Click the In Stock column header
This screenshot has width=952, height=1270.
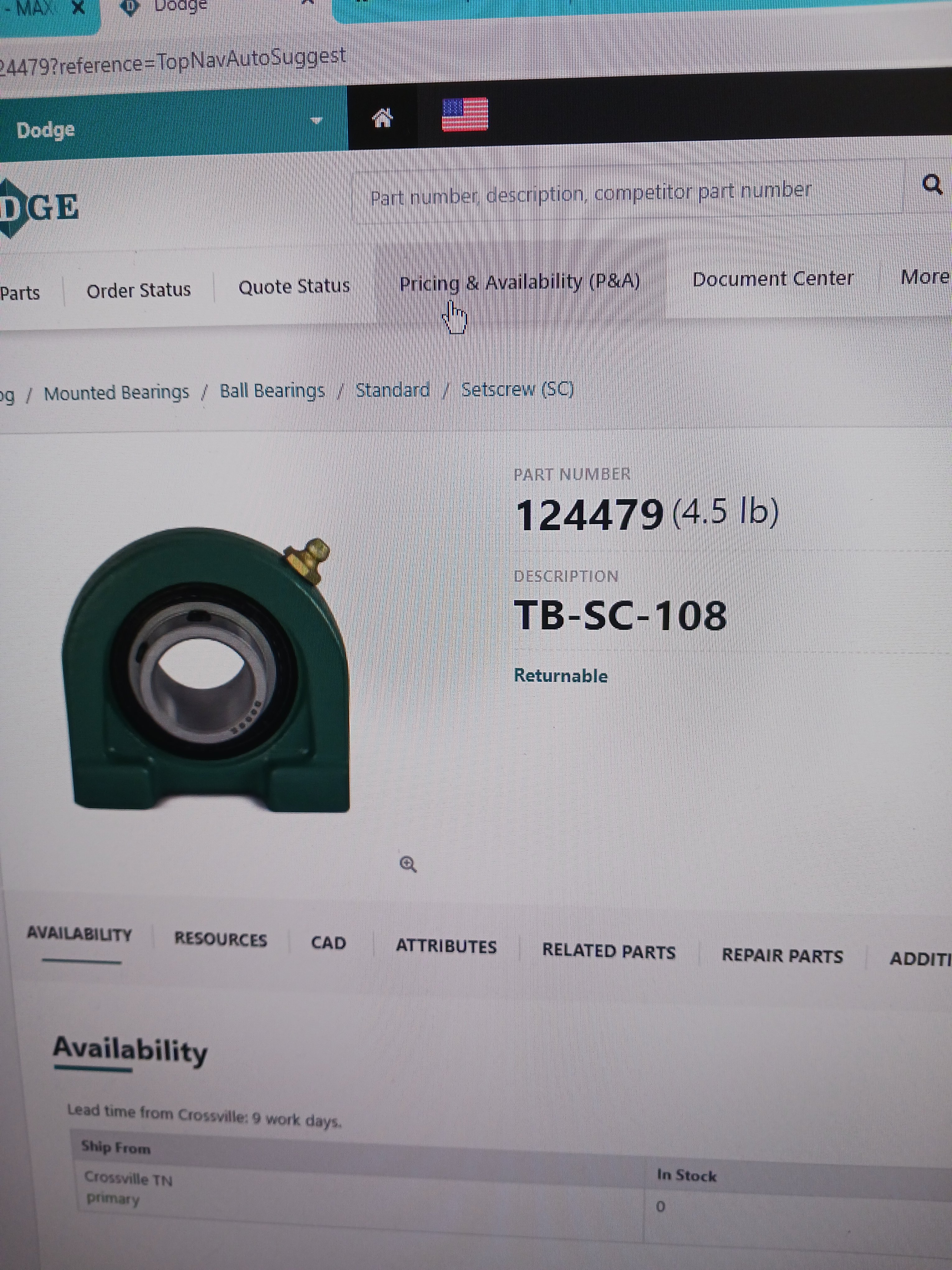tap(686, 1175)
